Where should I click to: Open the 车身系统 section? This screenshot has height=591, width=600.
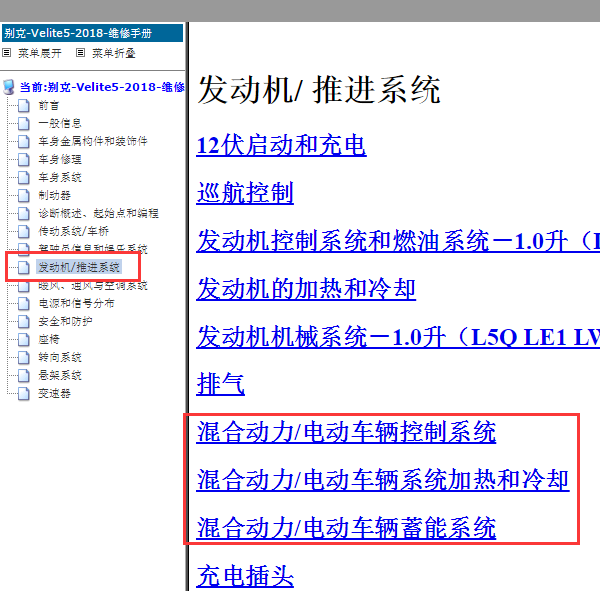tap(60, 177)
